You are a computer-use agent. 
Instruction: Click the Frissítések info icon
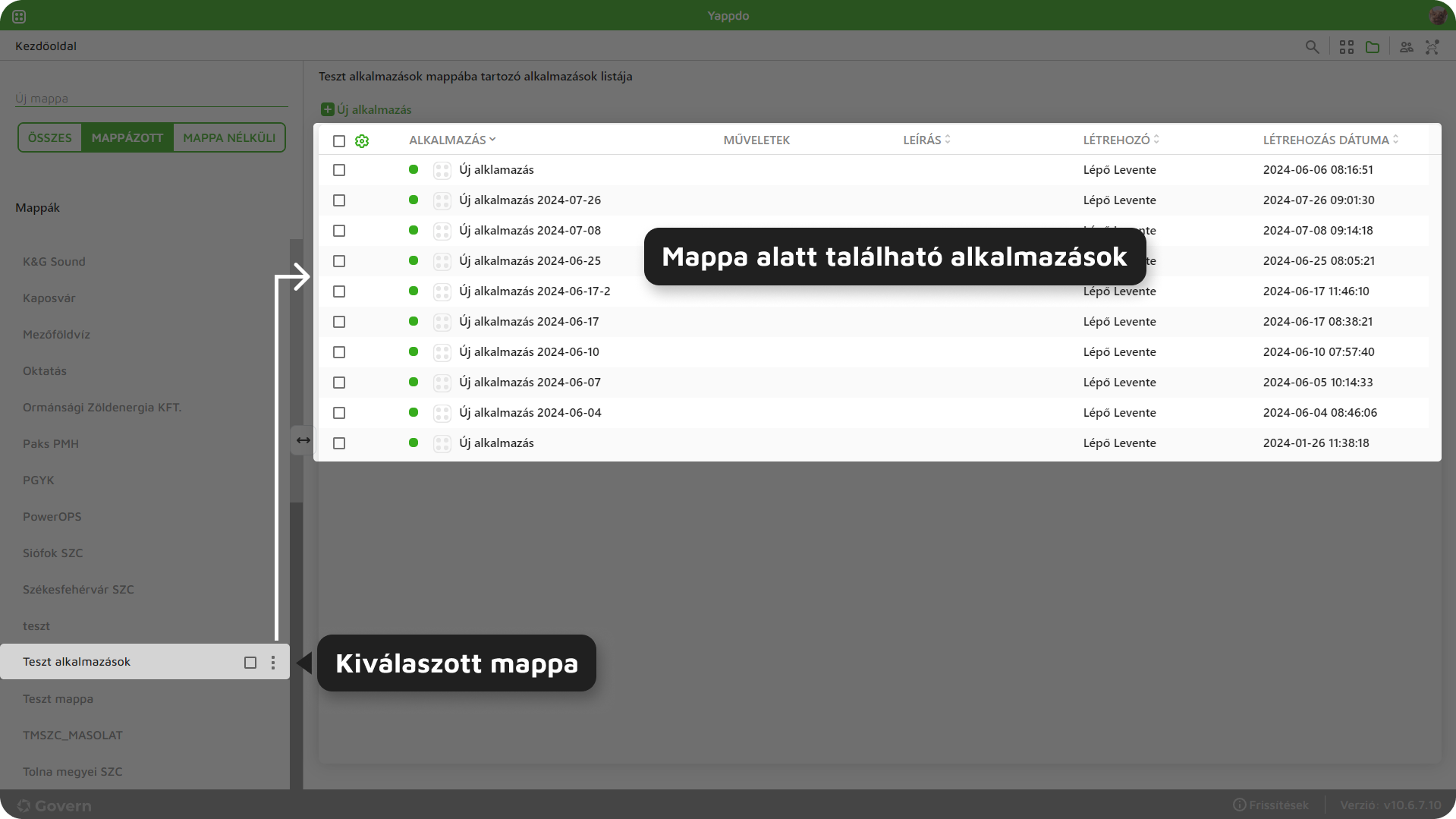coord(1239,805)
